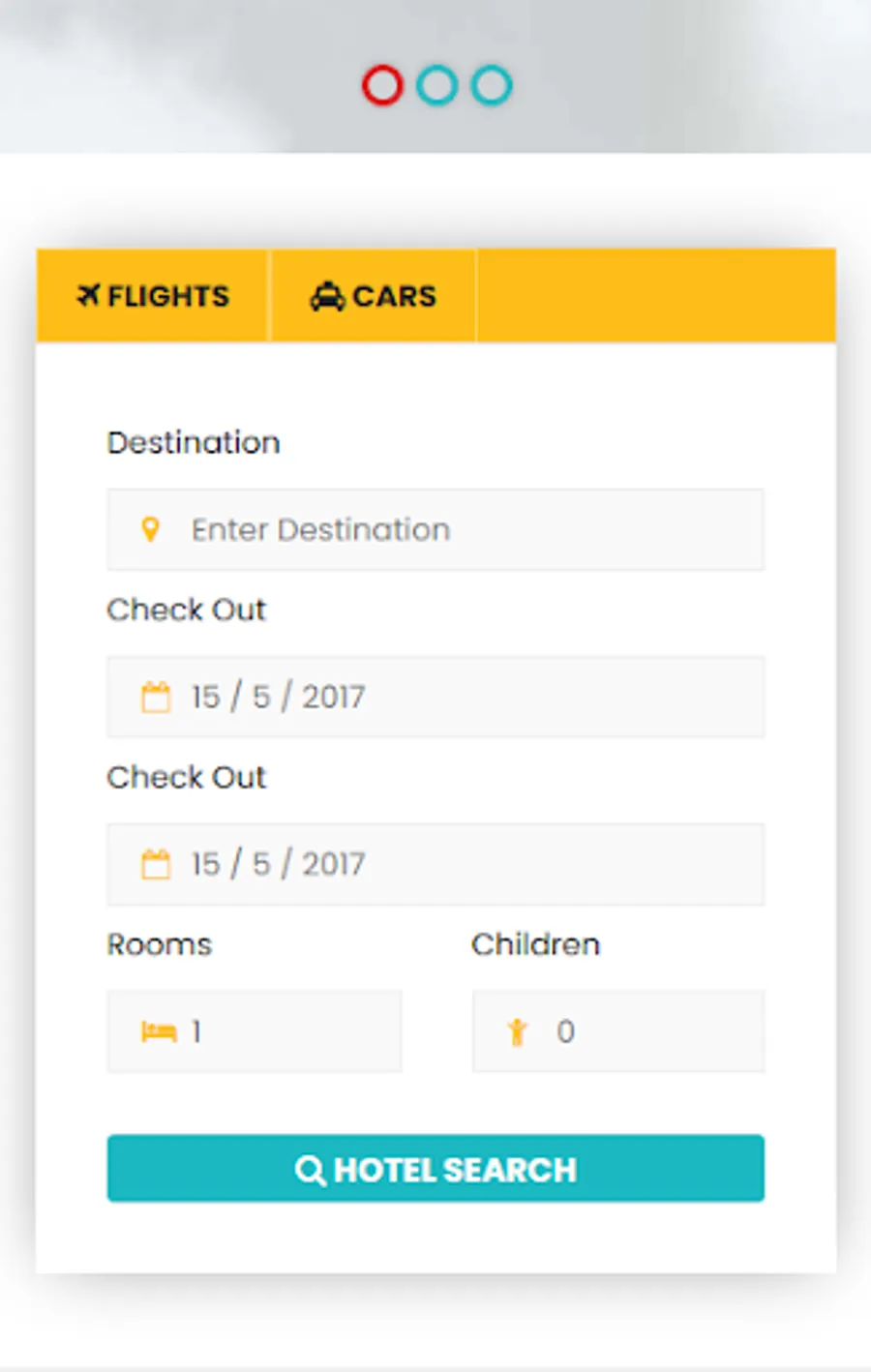Select the last teal carousel indicator
871x1372 pixels.
tap(492, 85)
